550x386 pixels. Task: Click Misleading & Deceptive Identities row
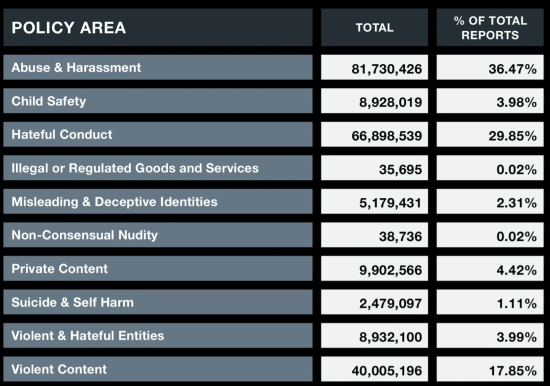click(x=158, y=201)
